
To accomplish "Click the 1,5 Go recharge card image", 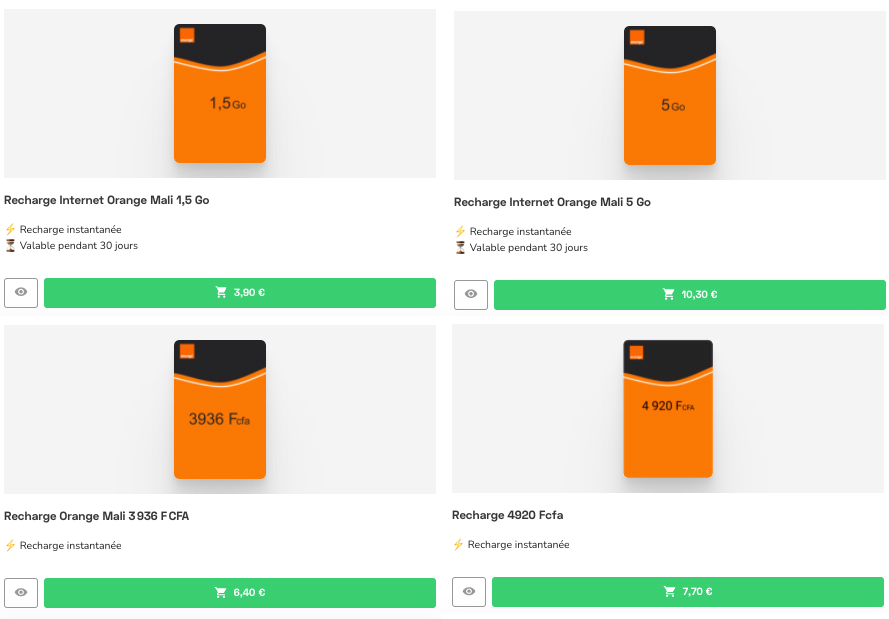I will (219, 94).
